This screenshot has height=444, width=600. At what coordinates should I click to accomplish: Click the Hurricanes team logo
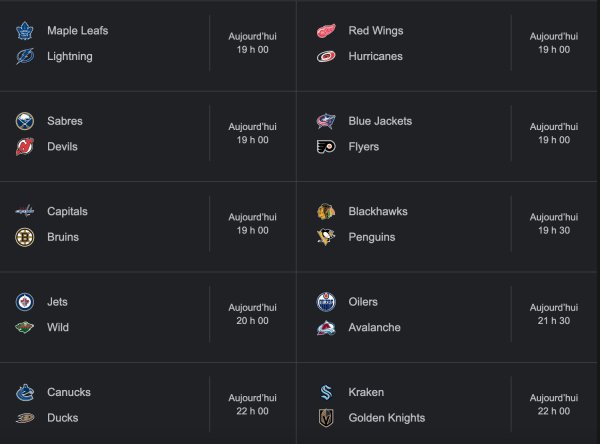tap(326, 57)
